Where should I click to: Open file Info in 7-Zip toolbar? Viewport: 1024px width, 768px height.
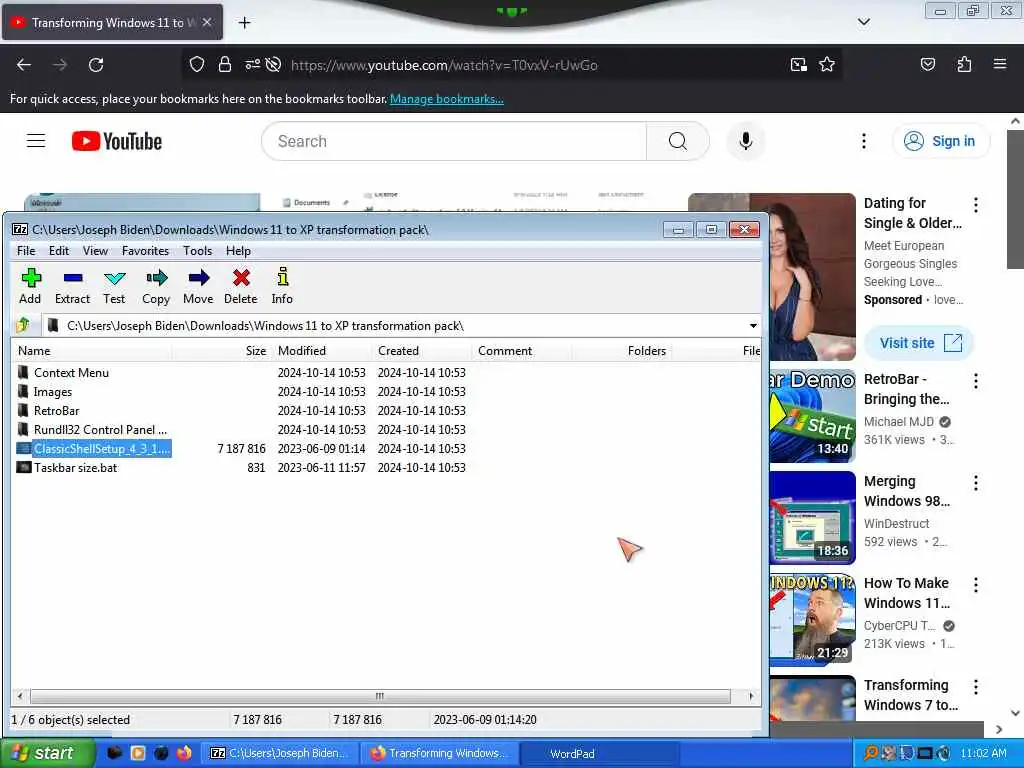(282, 285)
